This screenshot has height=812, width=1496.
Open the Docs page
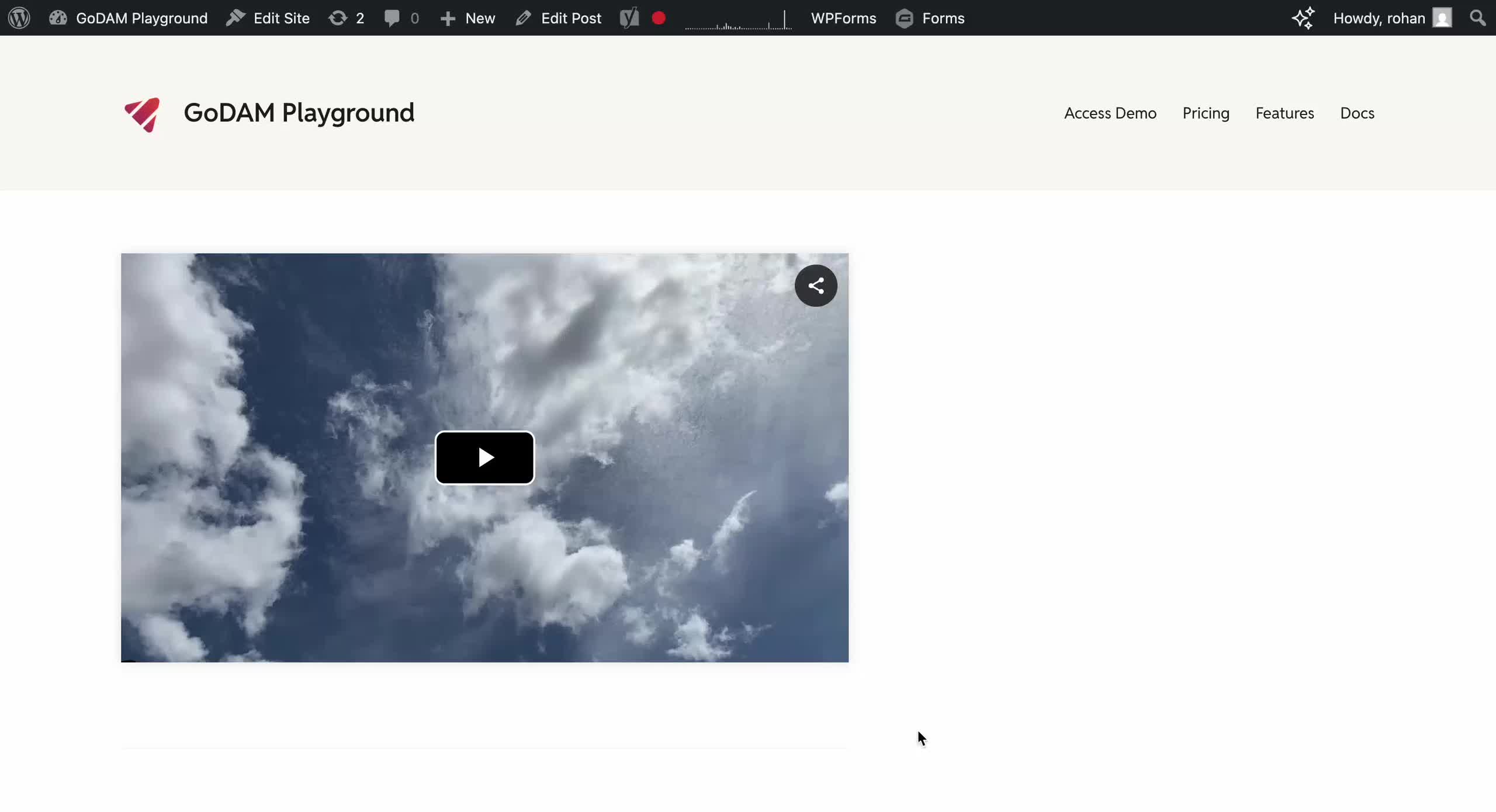click(x=1357, y=114)
